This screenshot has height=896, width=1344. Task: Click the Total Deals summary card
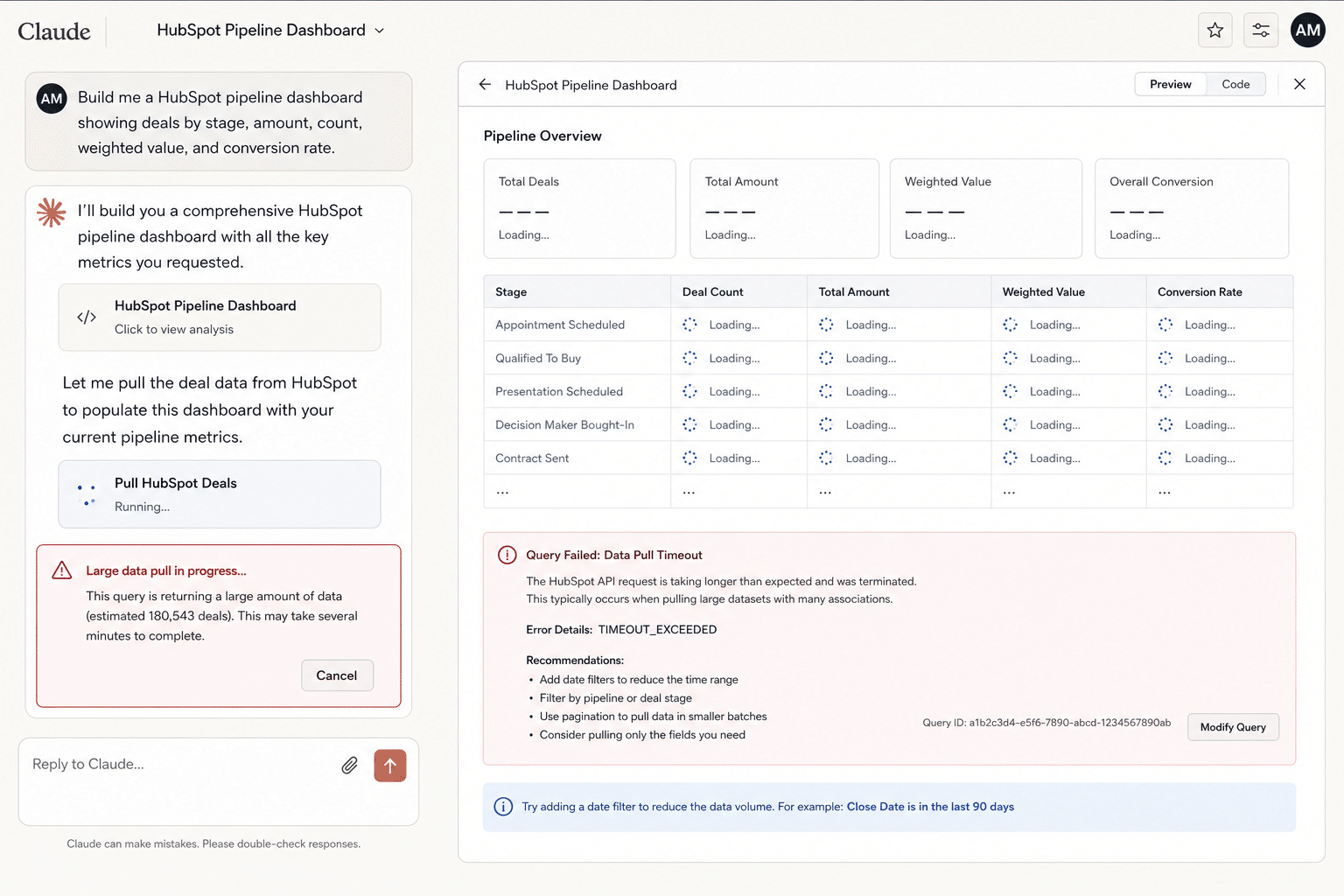(x=579, y=208)
